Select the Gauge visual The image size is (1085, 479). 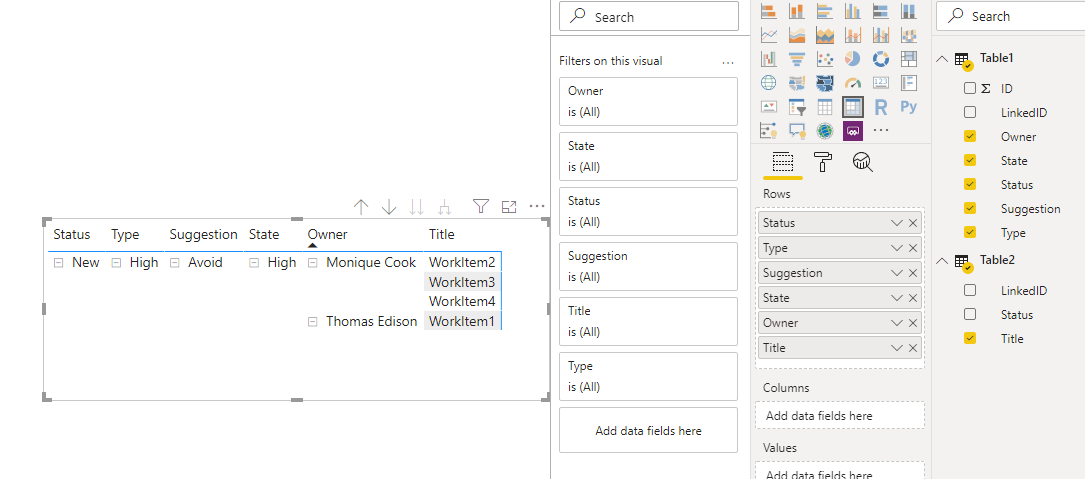pyautogui.click(x=852, y=83)
